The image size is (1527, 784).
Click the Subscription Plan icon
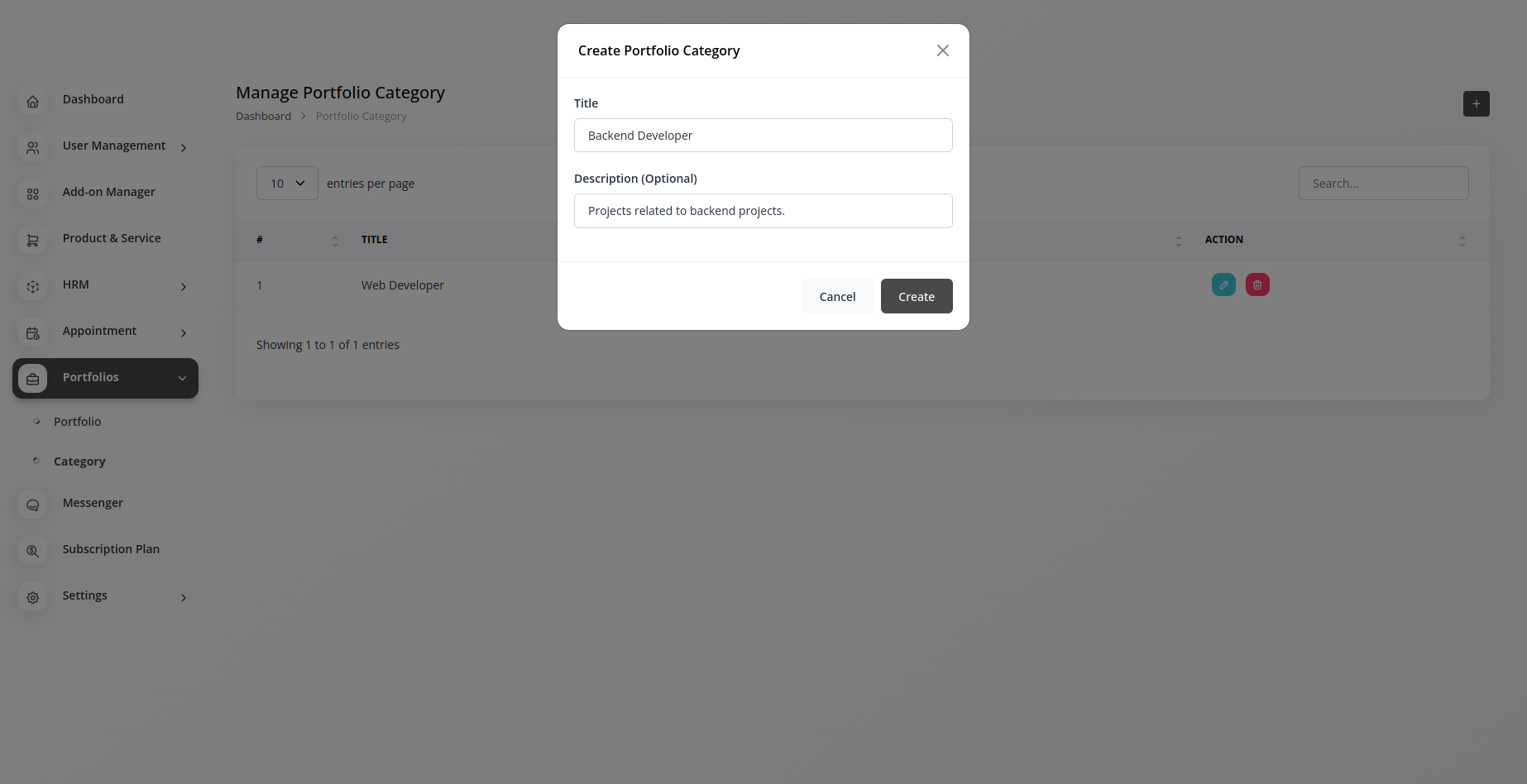[33, 552]
